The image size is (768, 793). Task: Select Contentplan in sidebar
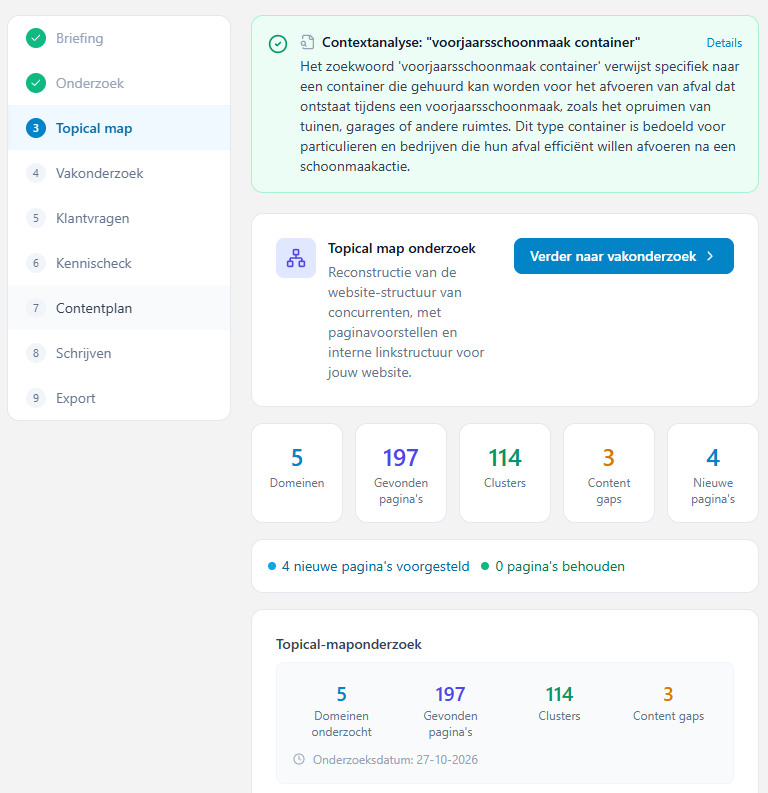(x=119, y=308)
